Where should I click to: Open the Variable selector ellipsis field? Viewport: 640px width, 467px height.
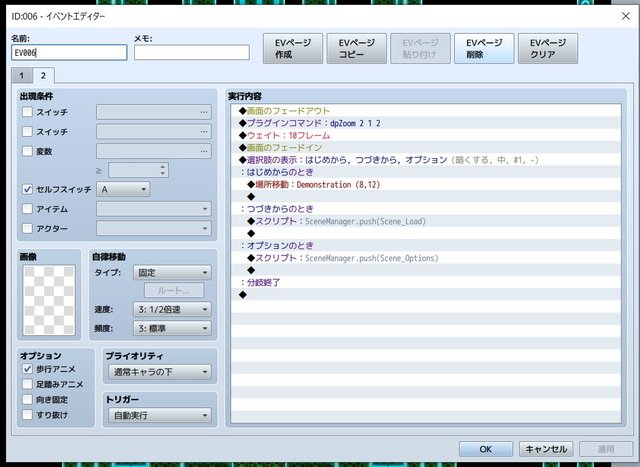click(154, 151)
